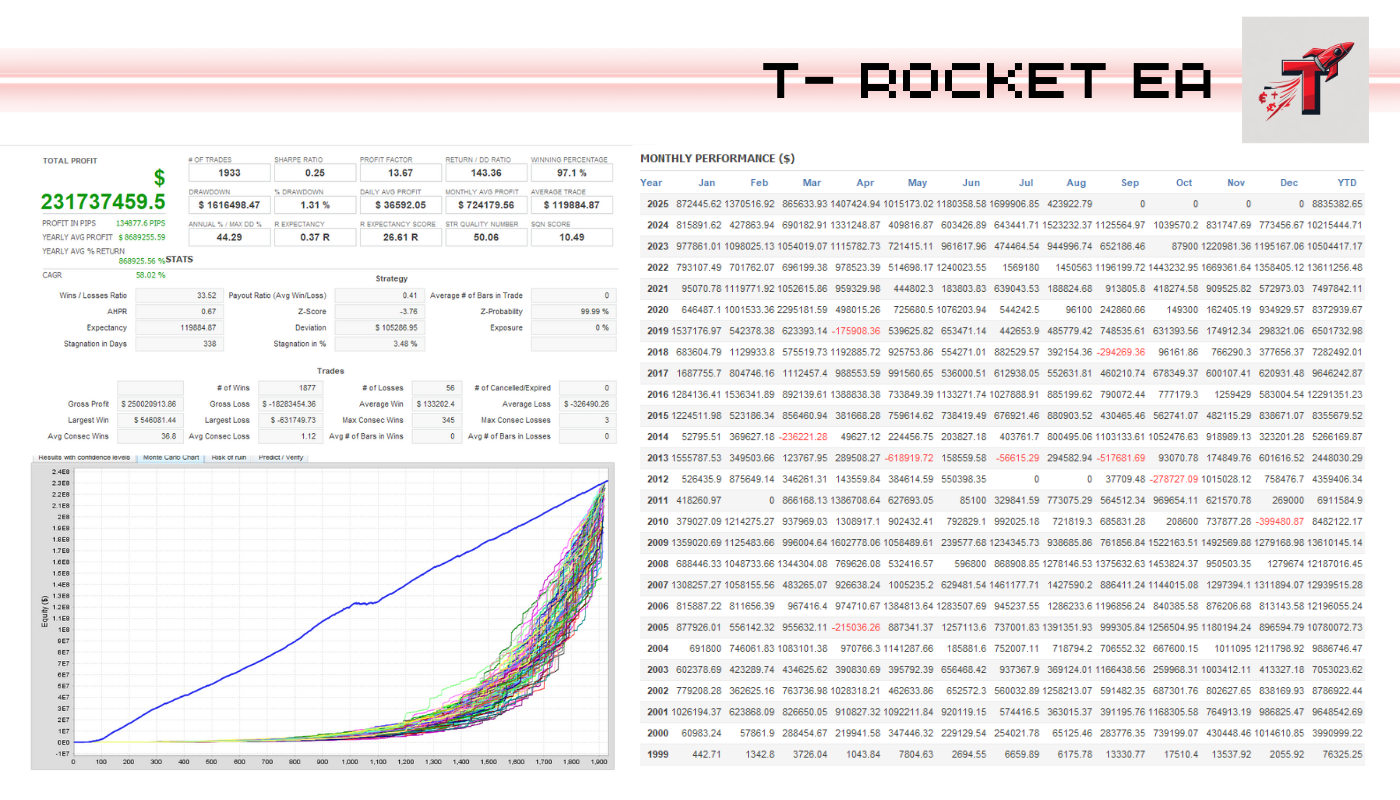Click the Payout Ratio field showing 0.41
The width and height of the screenshot is (1400, 800).
click(x=378, y=295)
